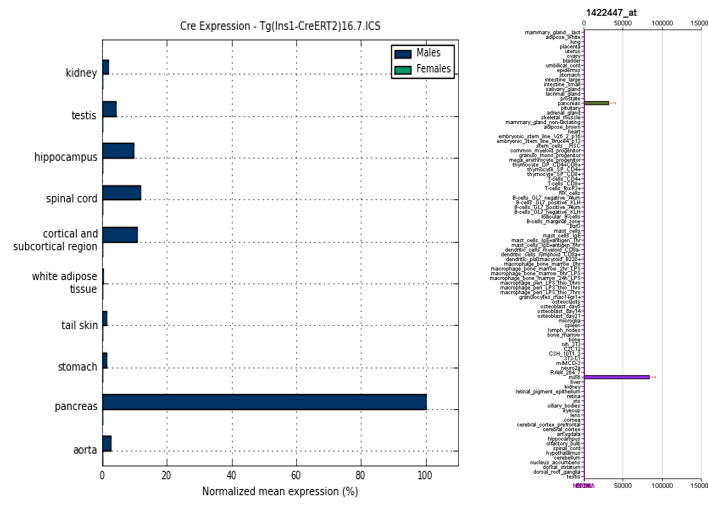
Task: Click the 'mammary_gland_lact' label in 1422447_at chart
Action: (x=553, y=33)
